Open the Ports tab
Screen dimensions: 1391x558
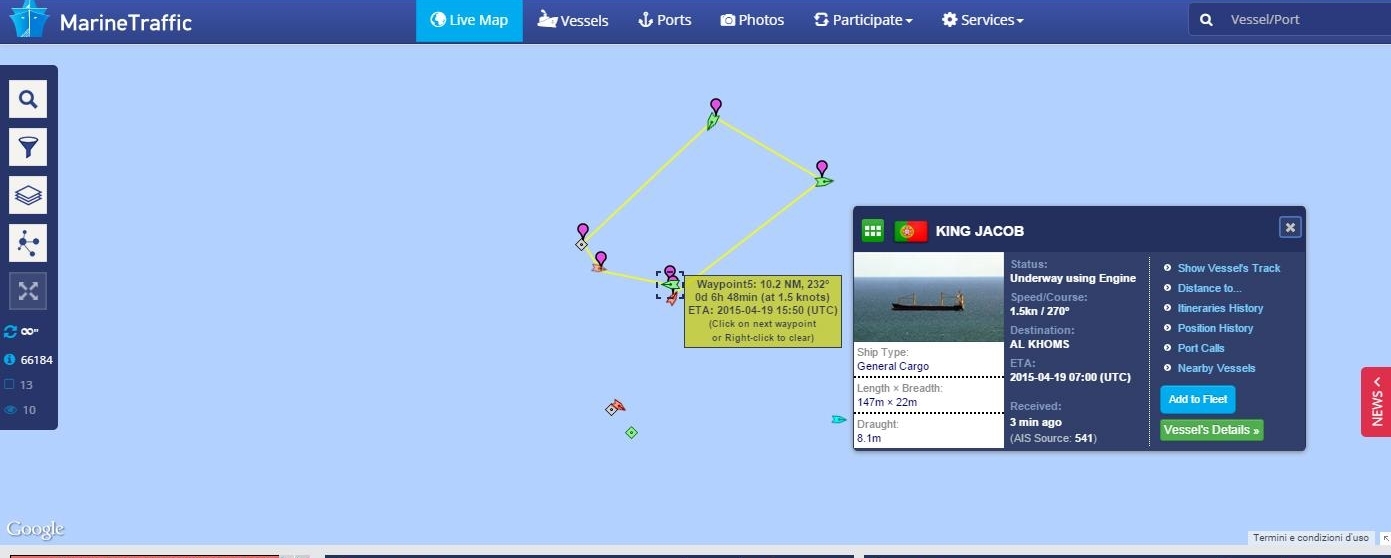pyautogui.click(x=665, y=20)
